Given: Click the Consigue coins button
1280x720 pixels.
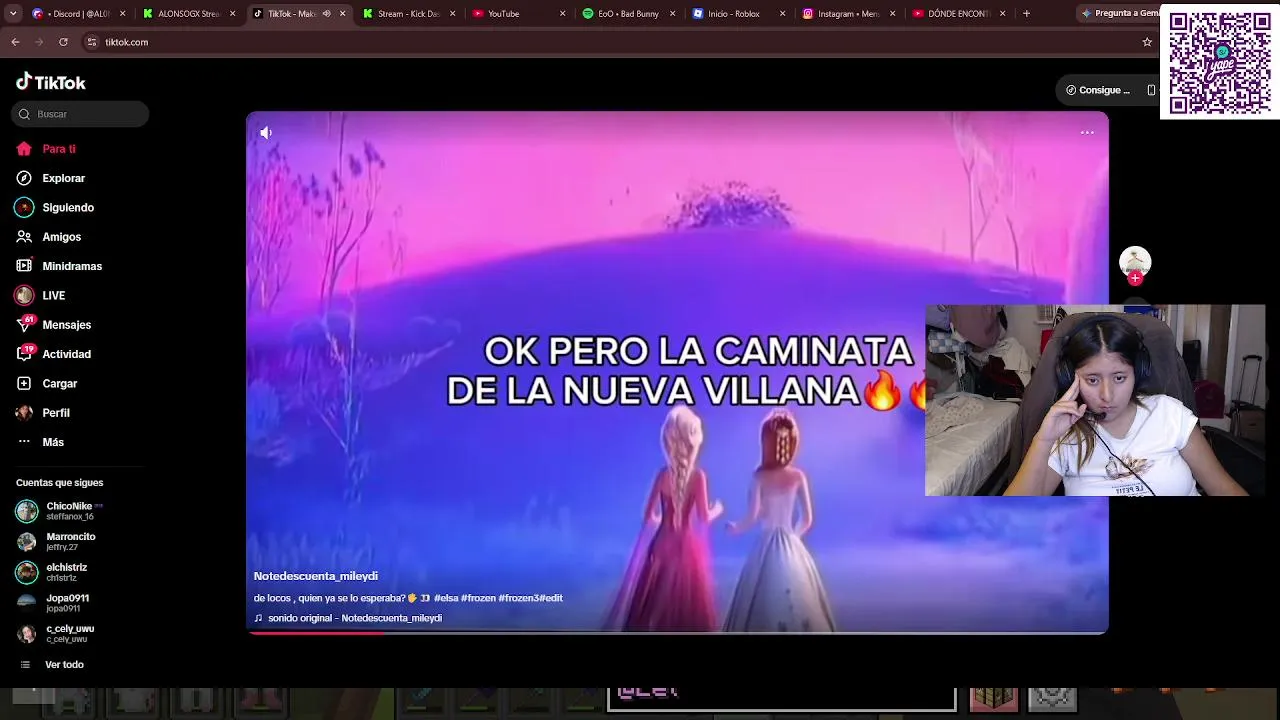Looking at the screenshot, I should coord(1098,90).
